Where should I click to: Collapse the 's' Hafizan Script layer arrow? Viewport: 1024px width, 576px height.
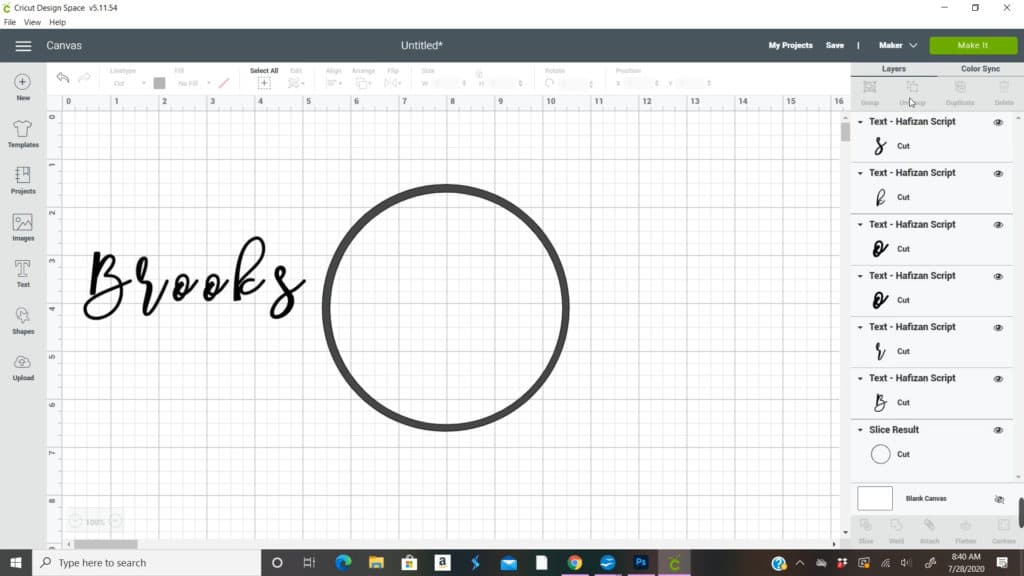click(860, 122)
